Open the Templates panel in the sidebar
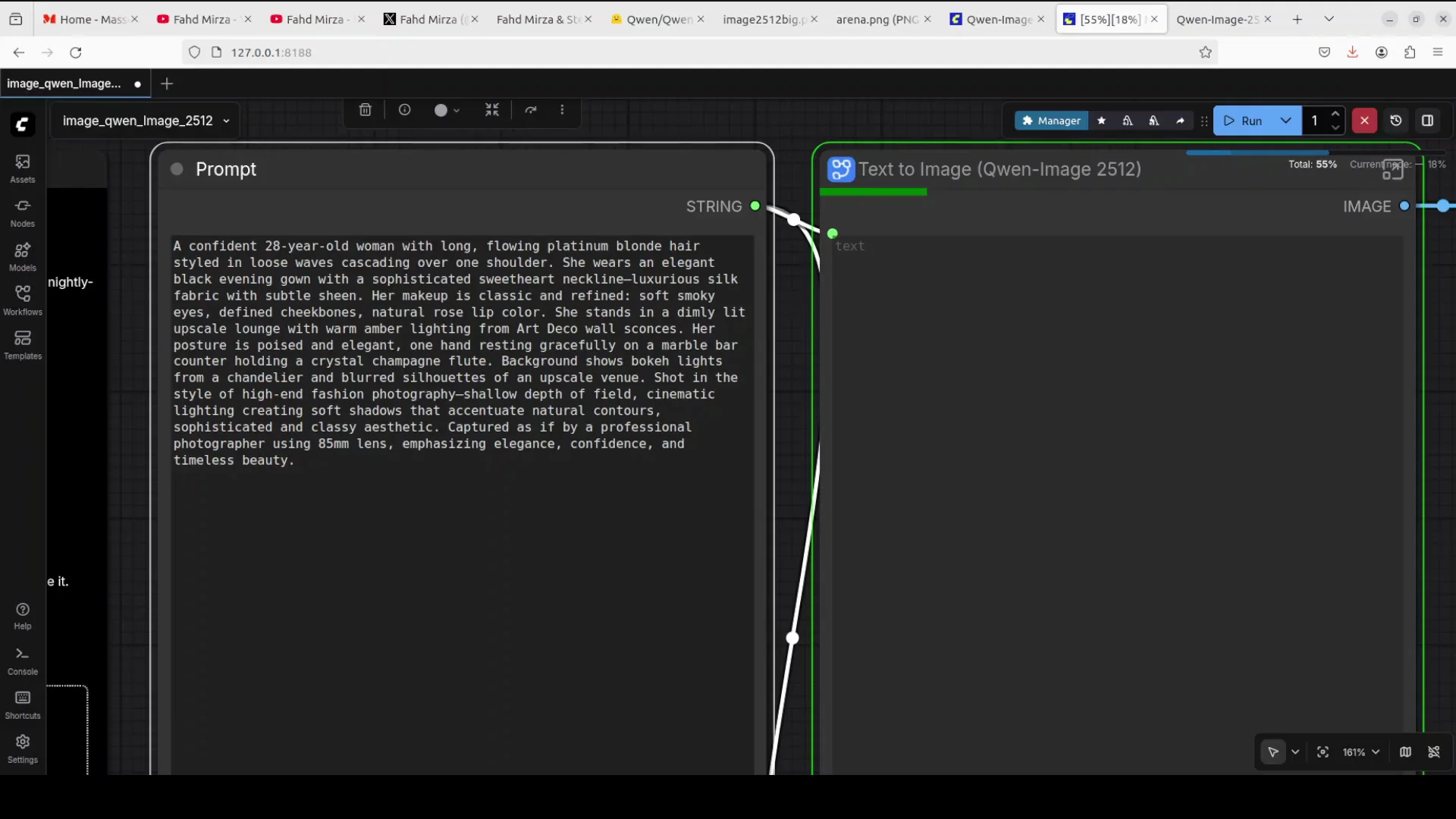 tap(22, 345)
